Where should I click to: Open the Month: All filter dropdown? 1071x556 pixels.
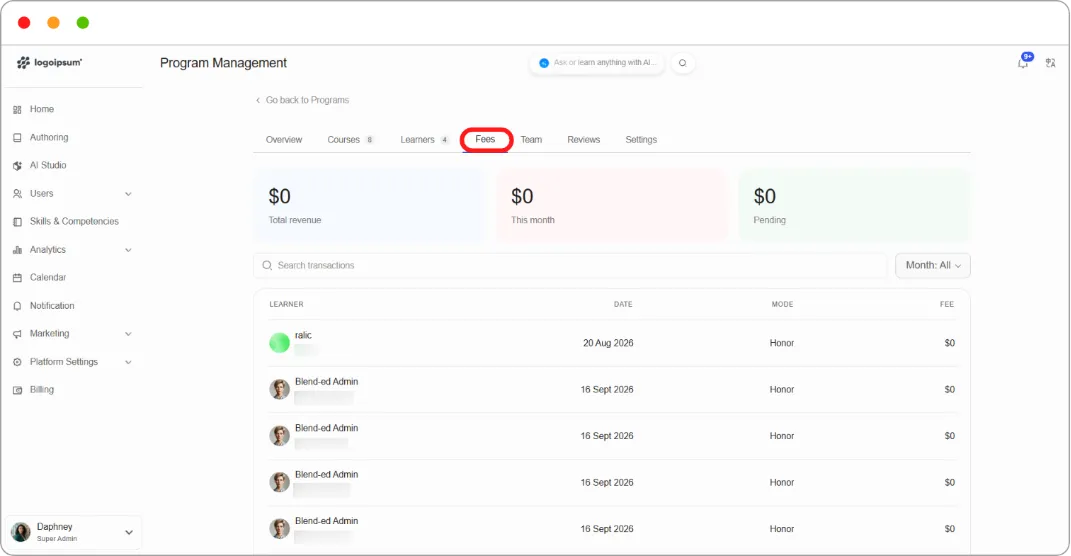tap(933, 266)
